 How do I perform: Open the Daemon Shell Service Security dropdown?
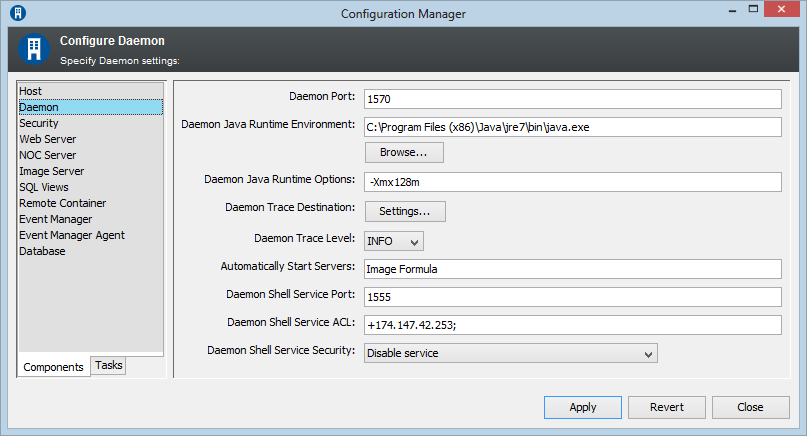pyautogui.click(x=511, y=353)
